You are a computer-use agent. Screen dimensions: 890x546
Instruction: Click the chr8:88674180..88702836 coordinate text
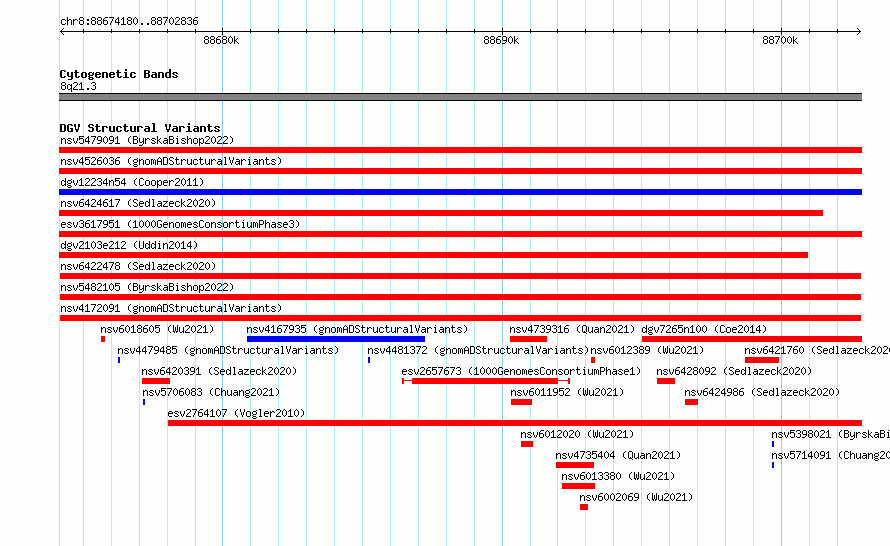[x=129, y=21]
